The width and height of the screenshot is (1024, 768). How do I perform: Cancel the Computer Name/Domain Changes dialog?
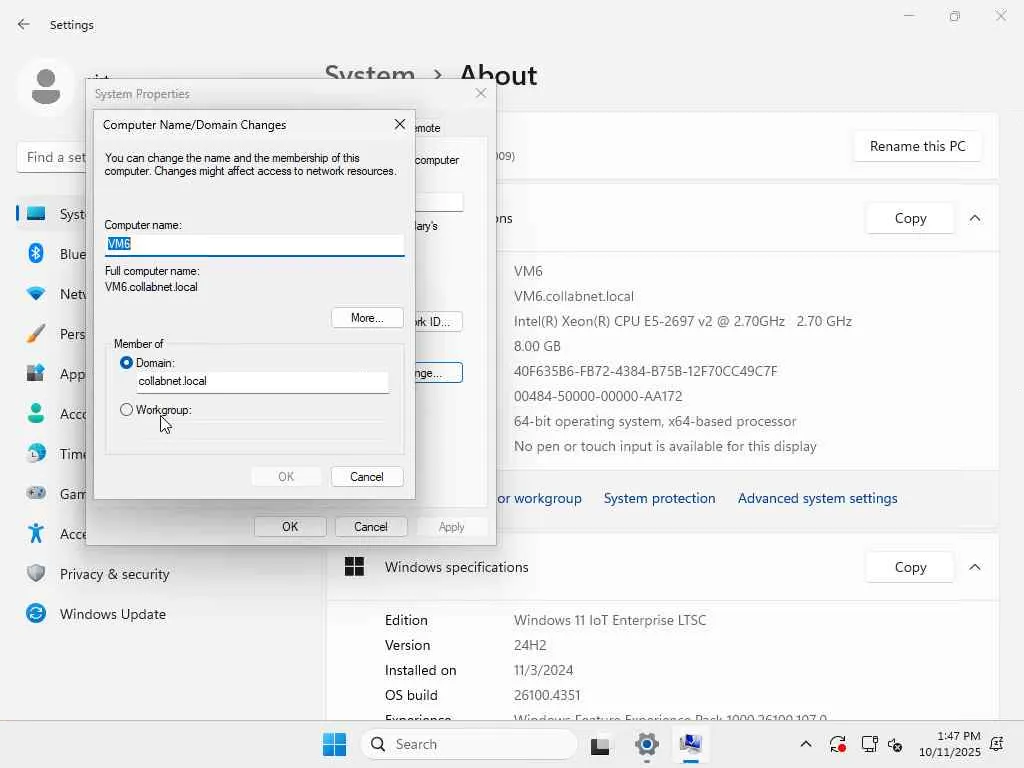pos(367,477)
